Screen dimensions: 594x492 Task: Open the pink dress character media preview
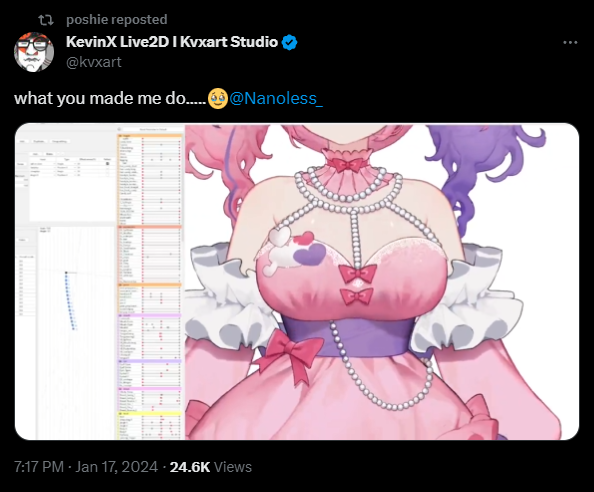[x=297, y=281]
